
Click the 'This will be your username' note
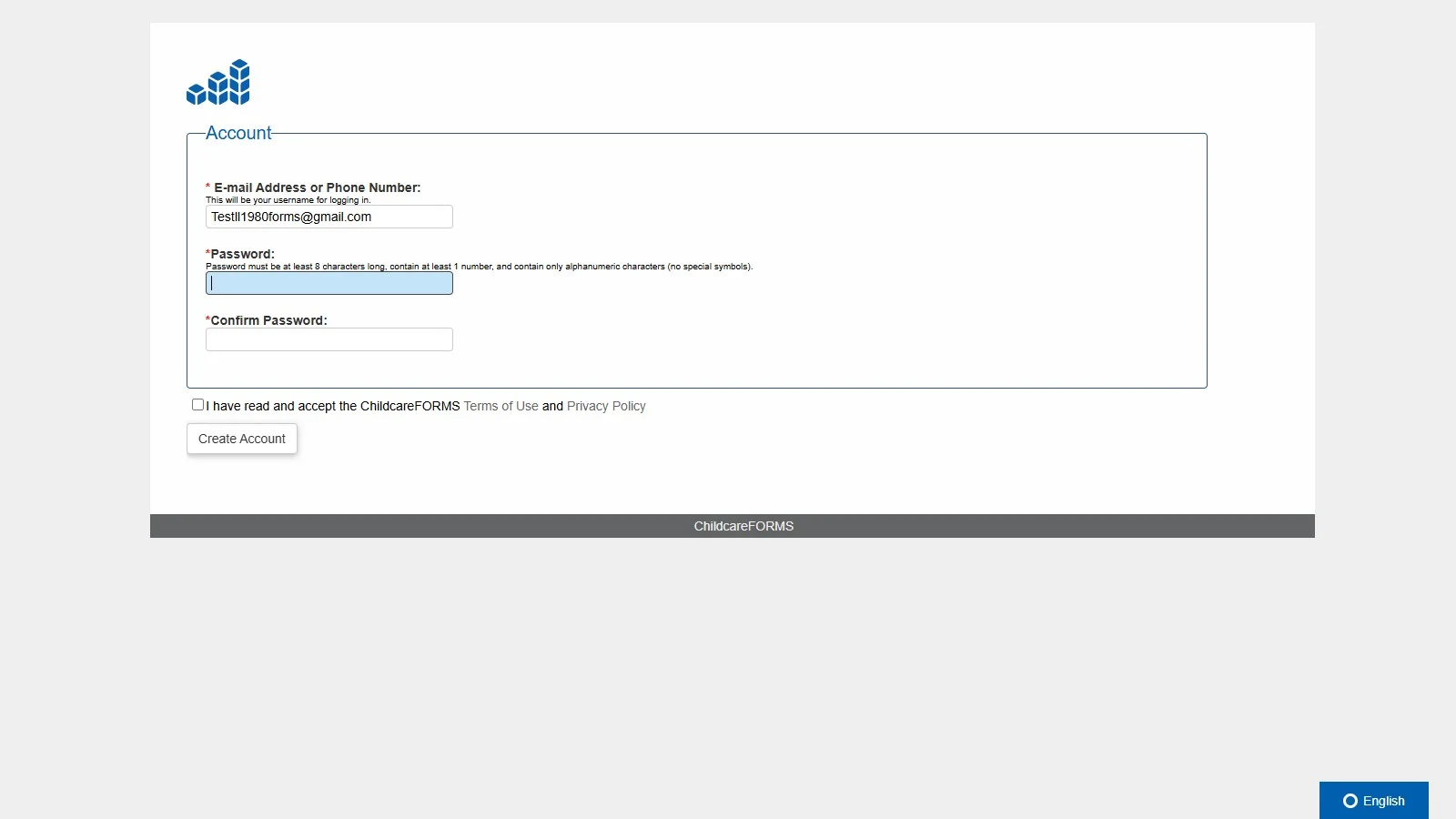(x=288, y=200)
